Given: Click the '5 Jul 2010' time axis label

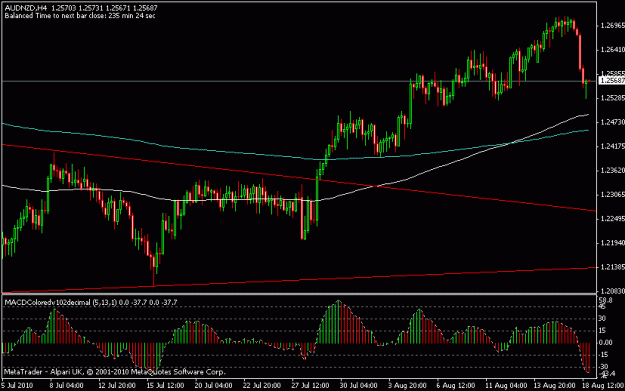Looking at the screenshot, I should pyautogui.click(x=17, y=385).
